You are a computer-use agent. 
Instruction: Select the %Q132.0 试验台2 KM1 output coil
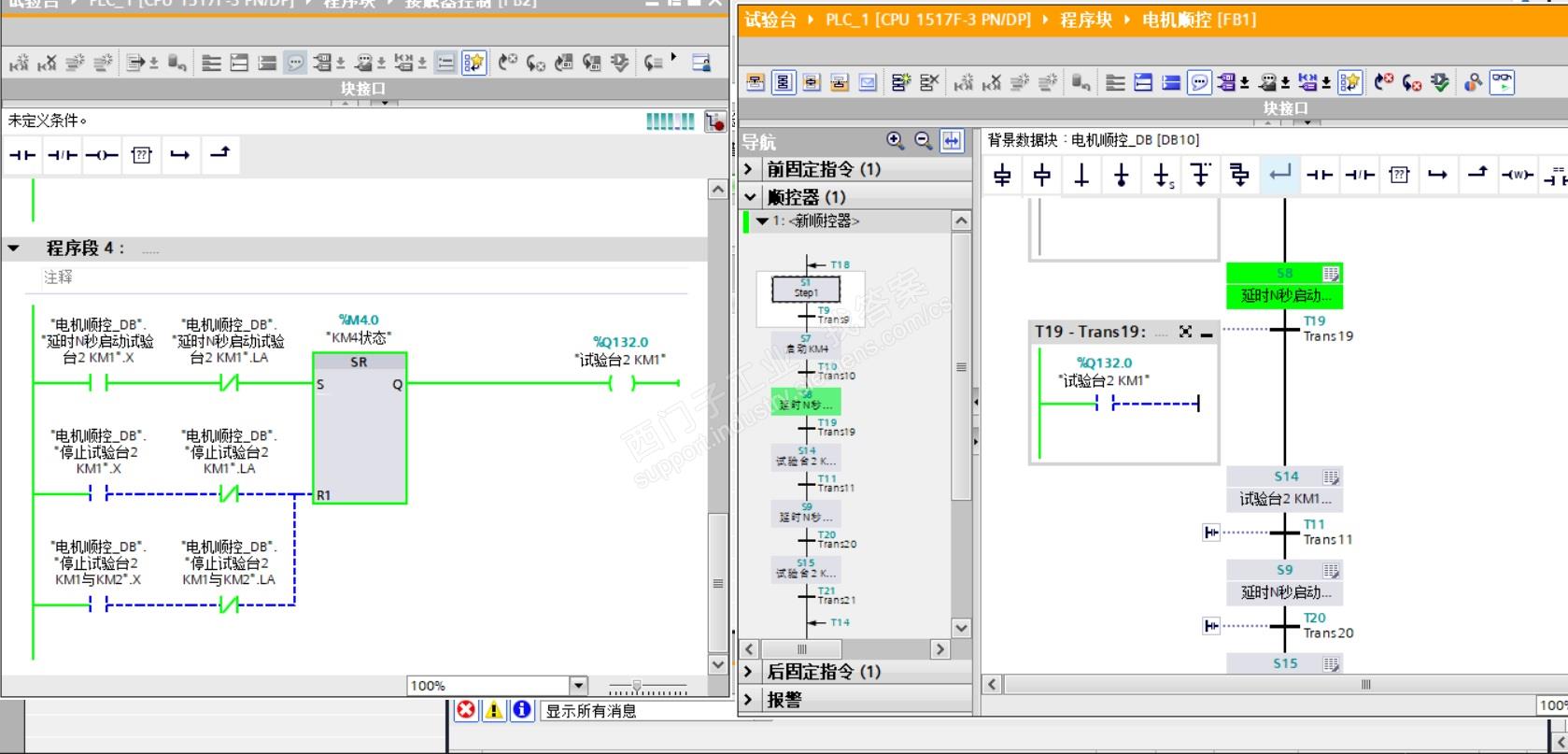621,383
